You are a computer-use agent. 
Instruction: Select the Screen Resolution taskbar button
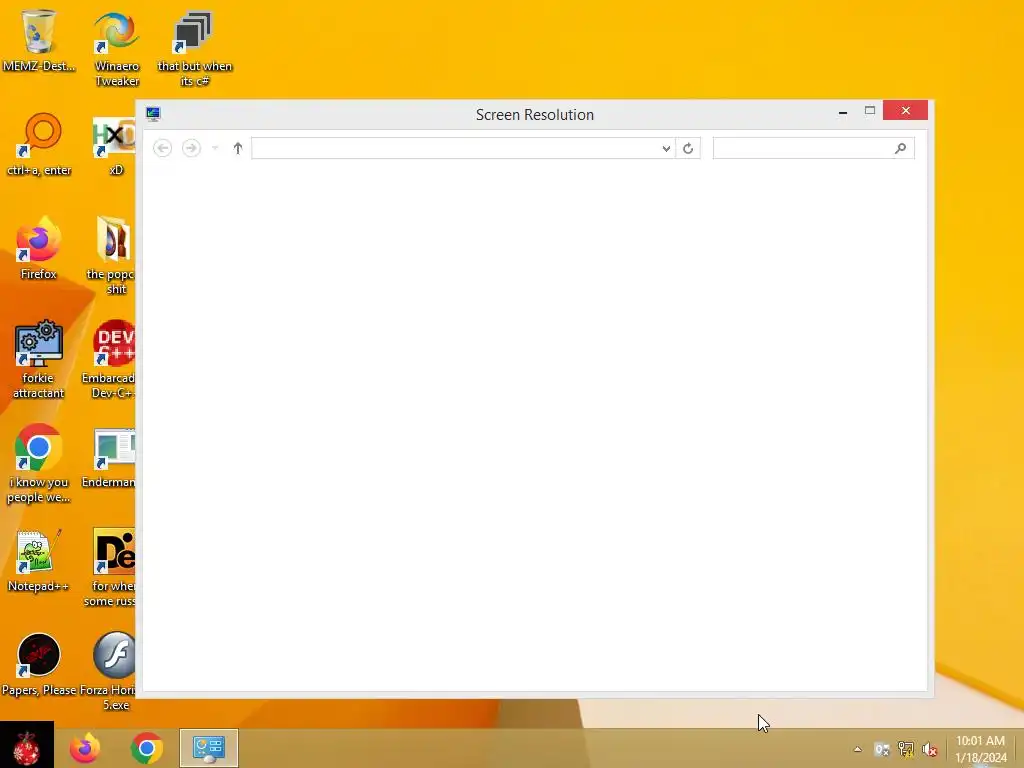tap(209, 748)
